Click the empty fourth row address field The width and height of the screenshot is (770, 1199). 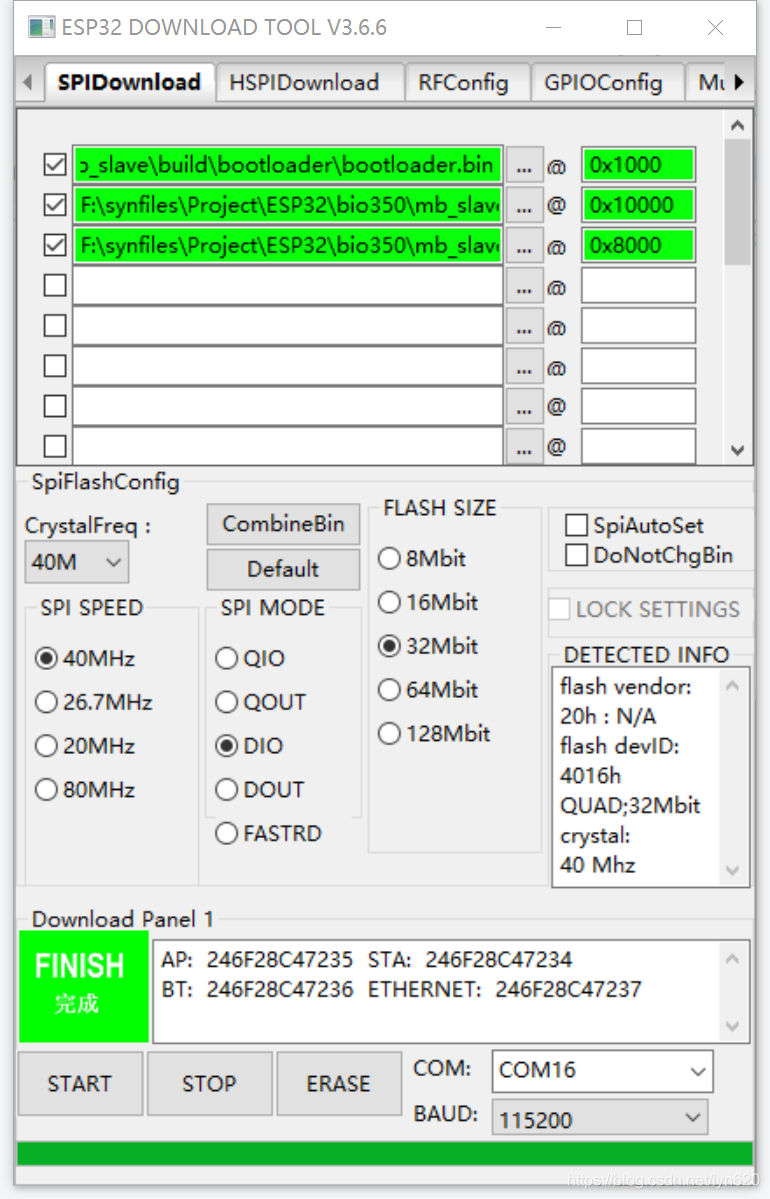pos(638,286)
